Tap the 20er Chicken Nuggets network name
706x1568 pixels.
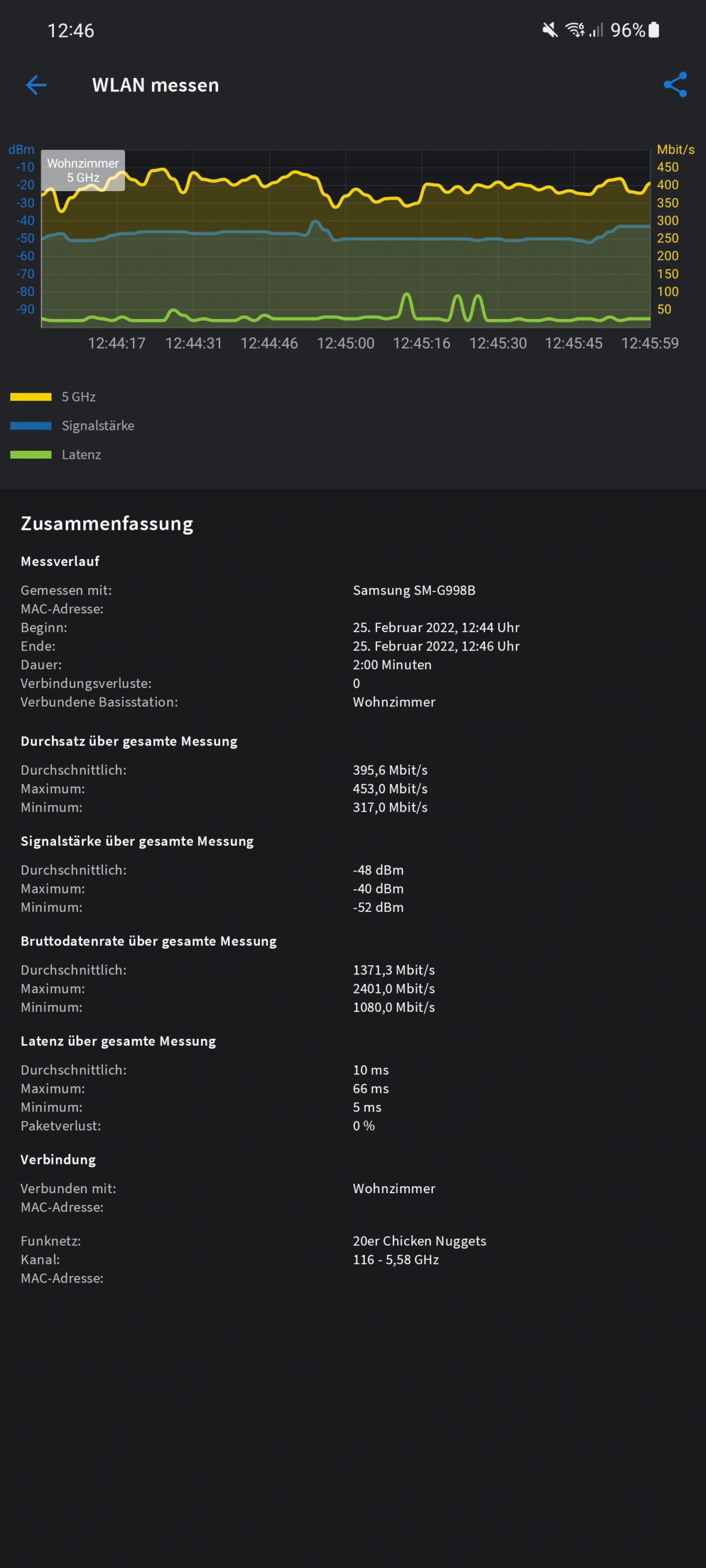pos(420,1241)
